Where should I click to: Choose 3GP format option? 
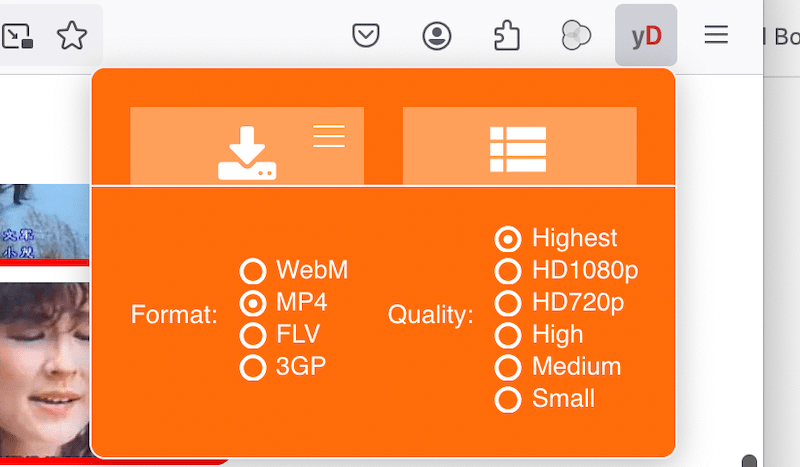click(x=253, y=367)
